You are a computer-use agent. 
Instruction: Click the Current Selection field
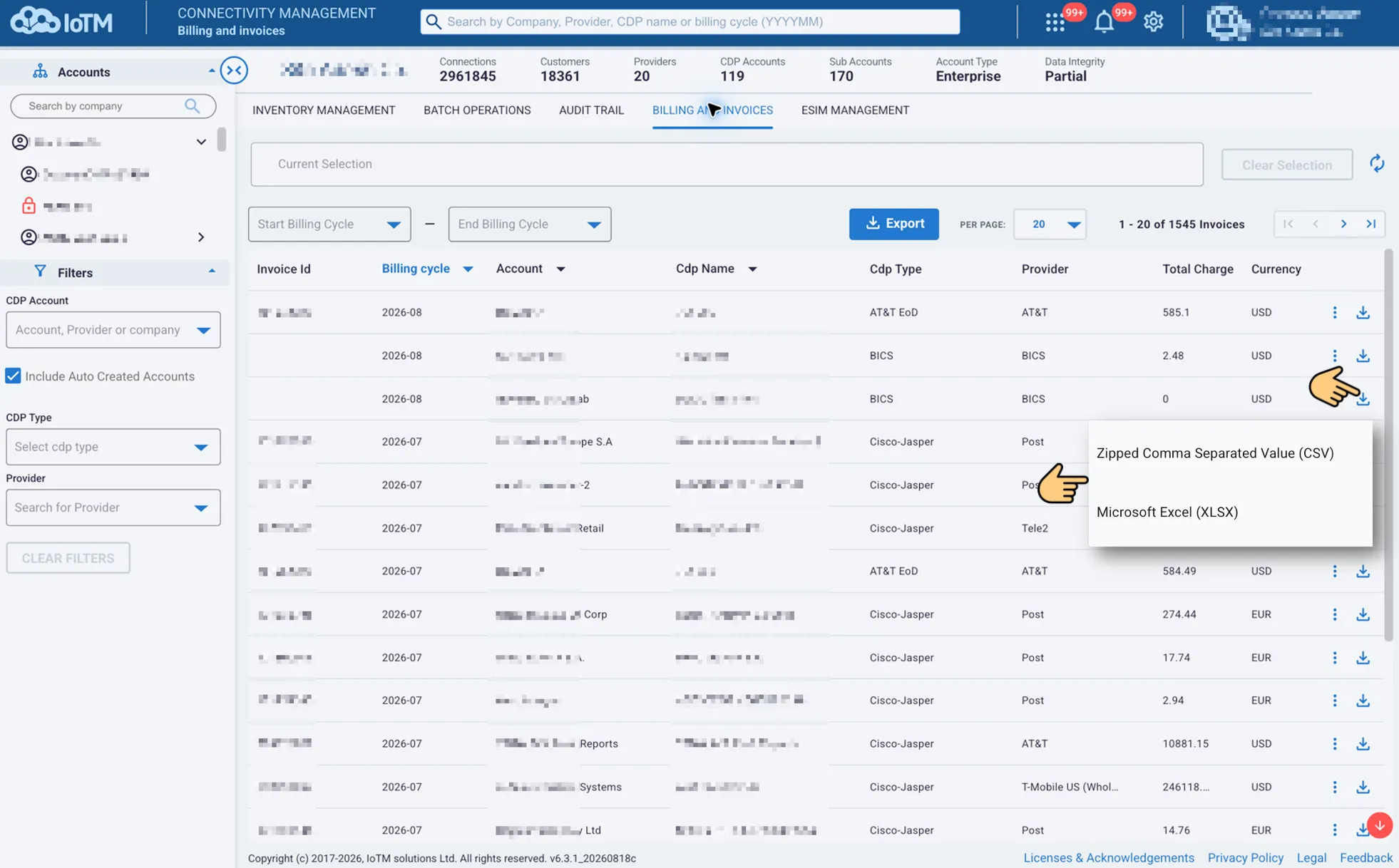pyautogui.click(x=727, y=165)
